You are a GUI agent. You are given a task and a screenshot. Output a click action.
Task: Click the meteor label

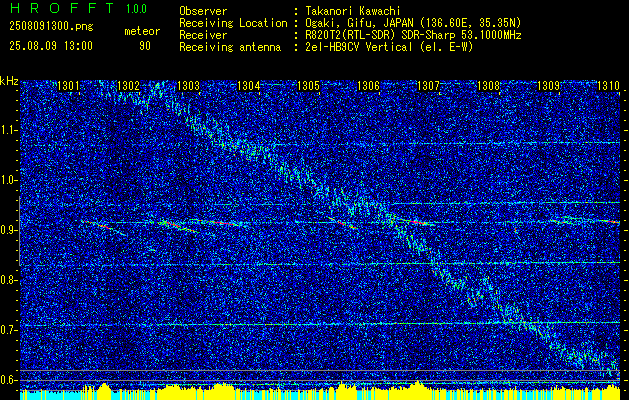click(x=142, y=31)
